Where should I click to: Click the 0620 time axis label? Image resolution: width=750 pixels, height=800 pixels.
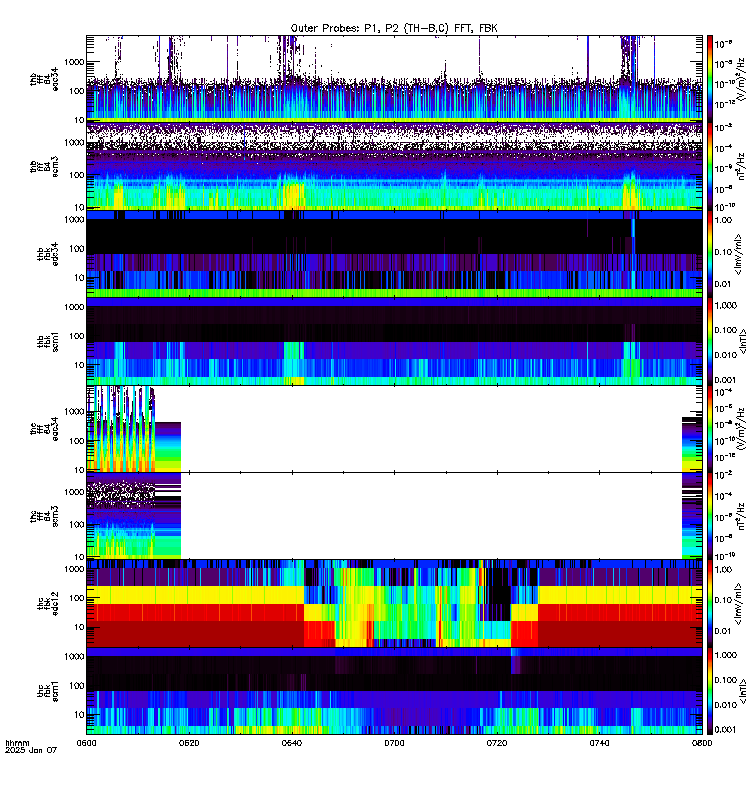189,743
